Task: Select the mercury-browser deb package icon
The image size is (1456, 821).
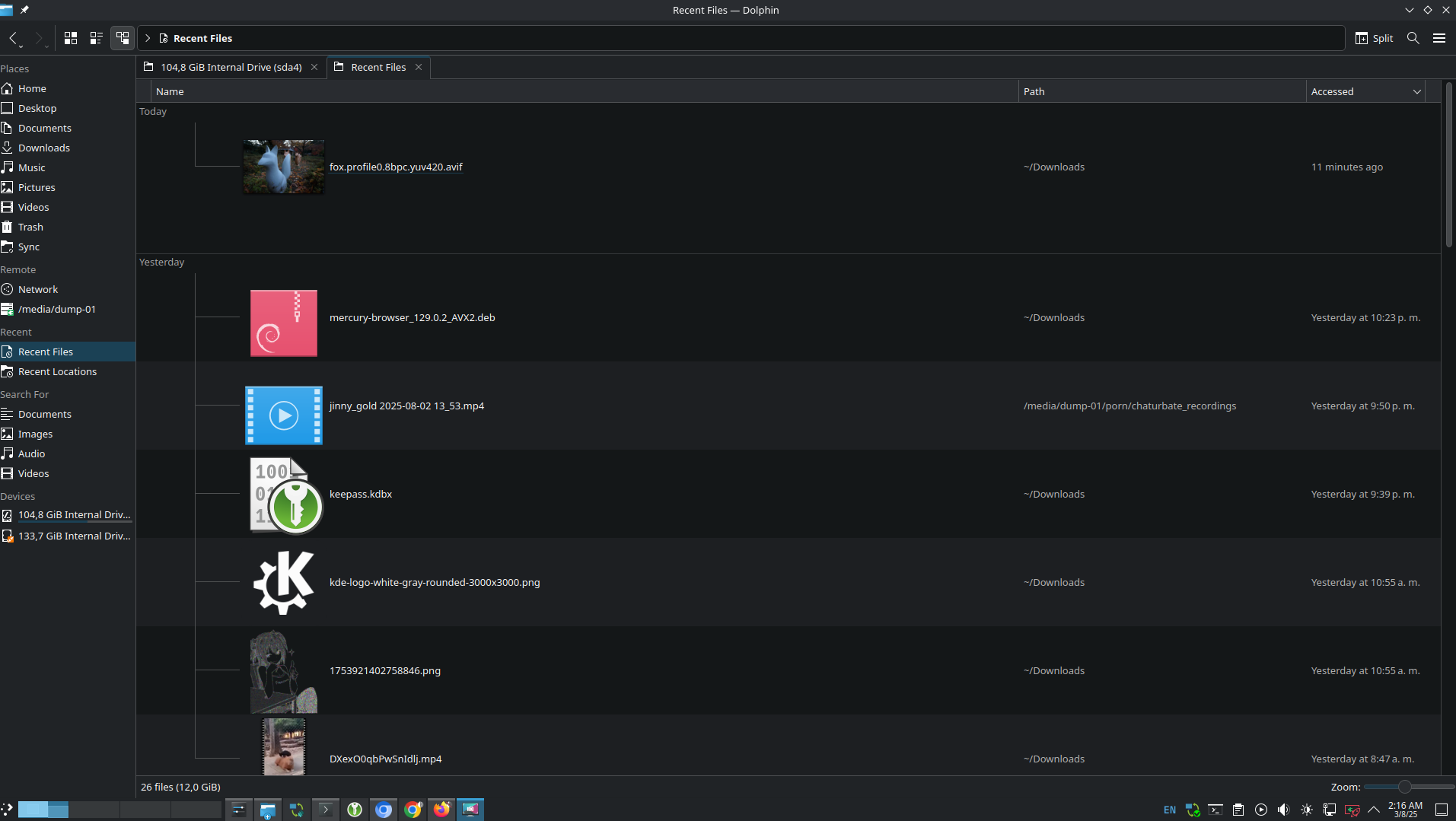Action: click(x=284, y=323)
